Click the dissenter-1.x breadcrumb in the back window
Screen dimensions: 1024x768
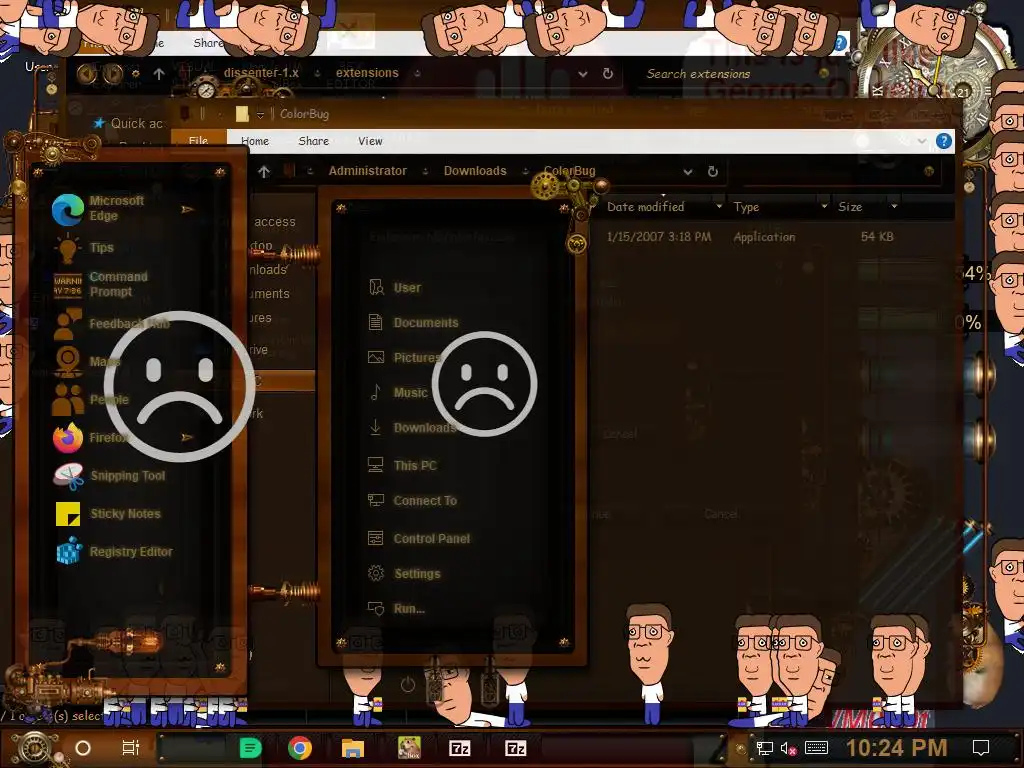coord(261,73)
